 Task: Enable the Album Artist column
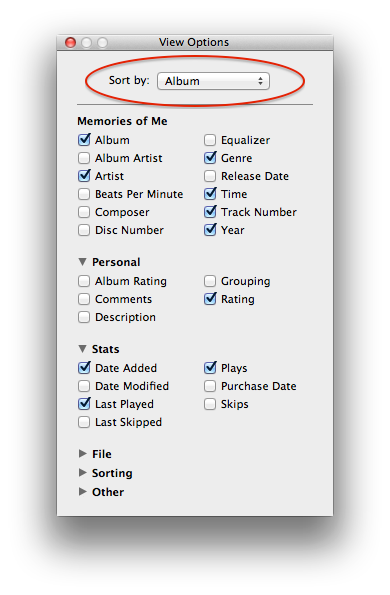84,158
